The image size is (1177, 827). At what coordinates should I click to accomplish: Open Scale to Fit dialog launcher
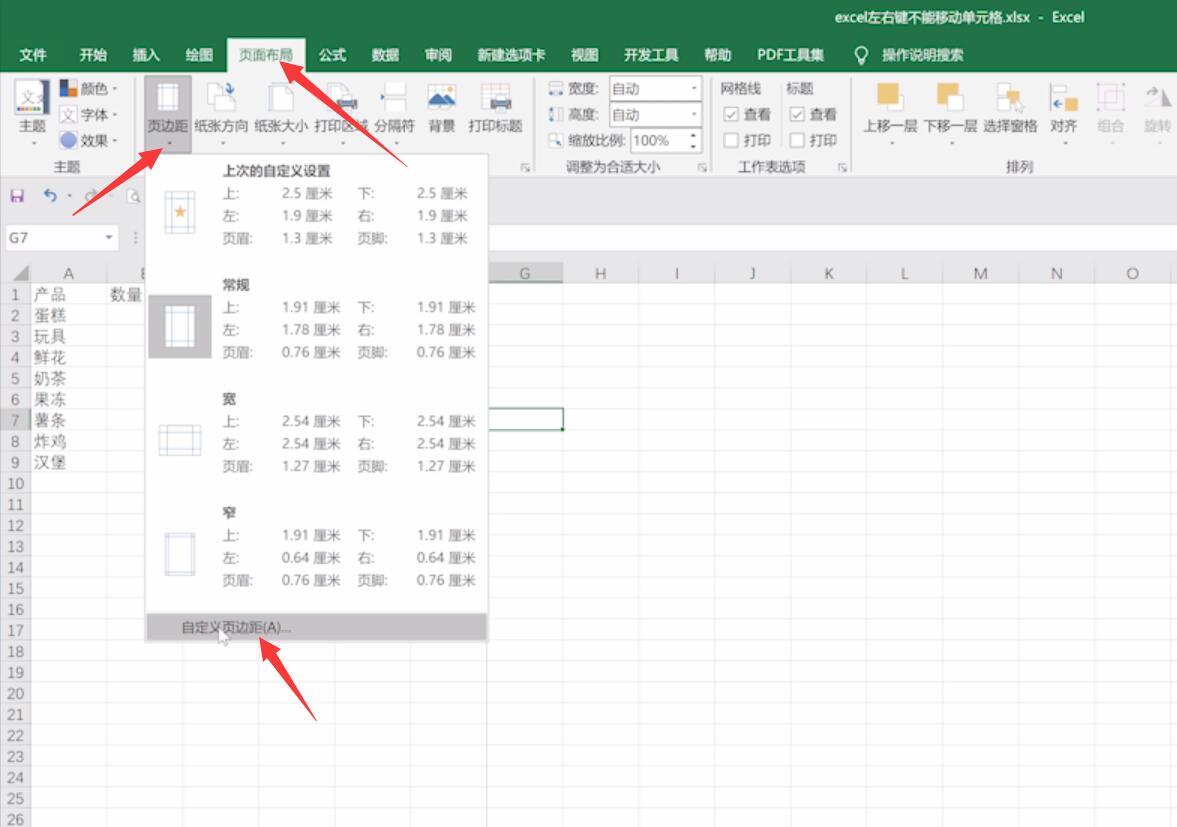(x=702, y=167)
